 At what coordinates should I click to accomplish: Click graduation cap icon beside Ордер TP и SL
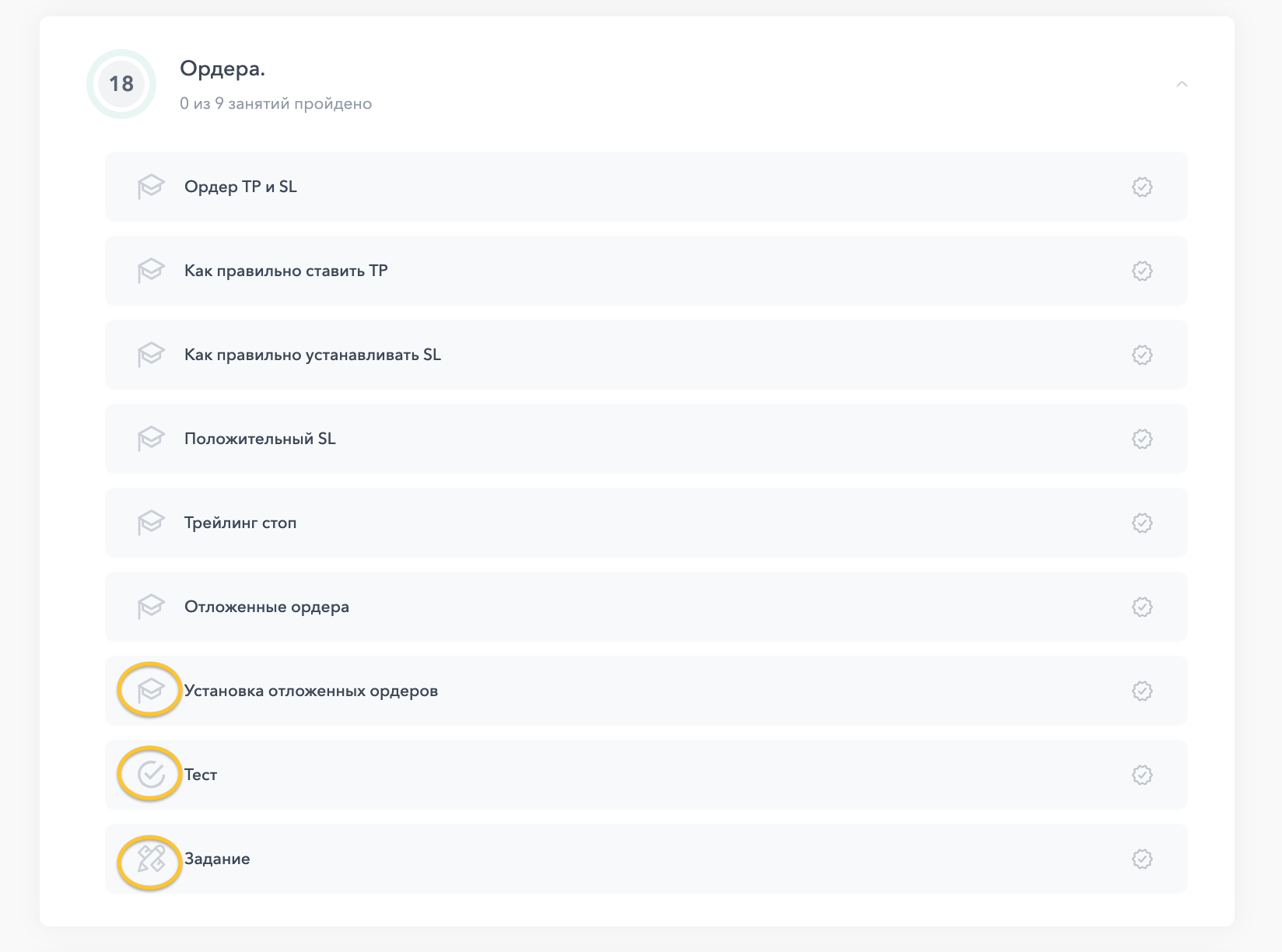pos(151,187)
